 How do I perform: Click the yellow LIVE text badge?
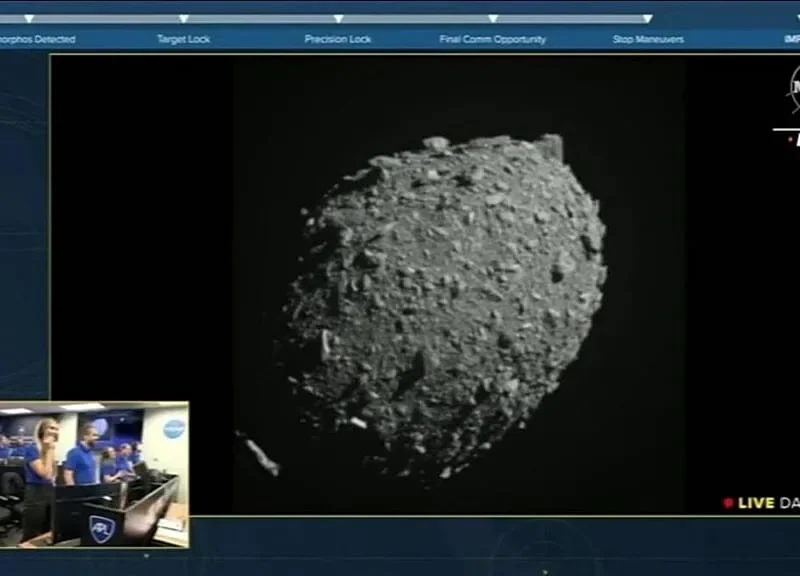(757, 503)
